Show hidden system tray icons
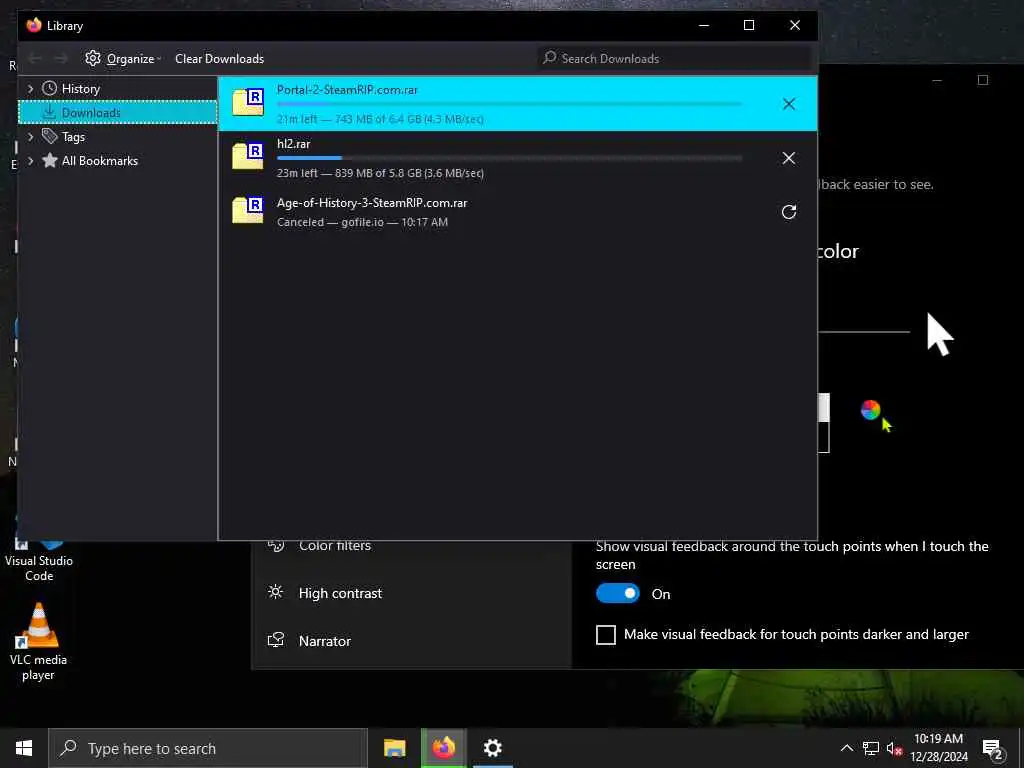 [846, 748]
